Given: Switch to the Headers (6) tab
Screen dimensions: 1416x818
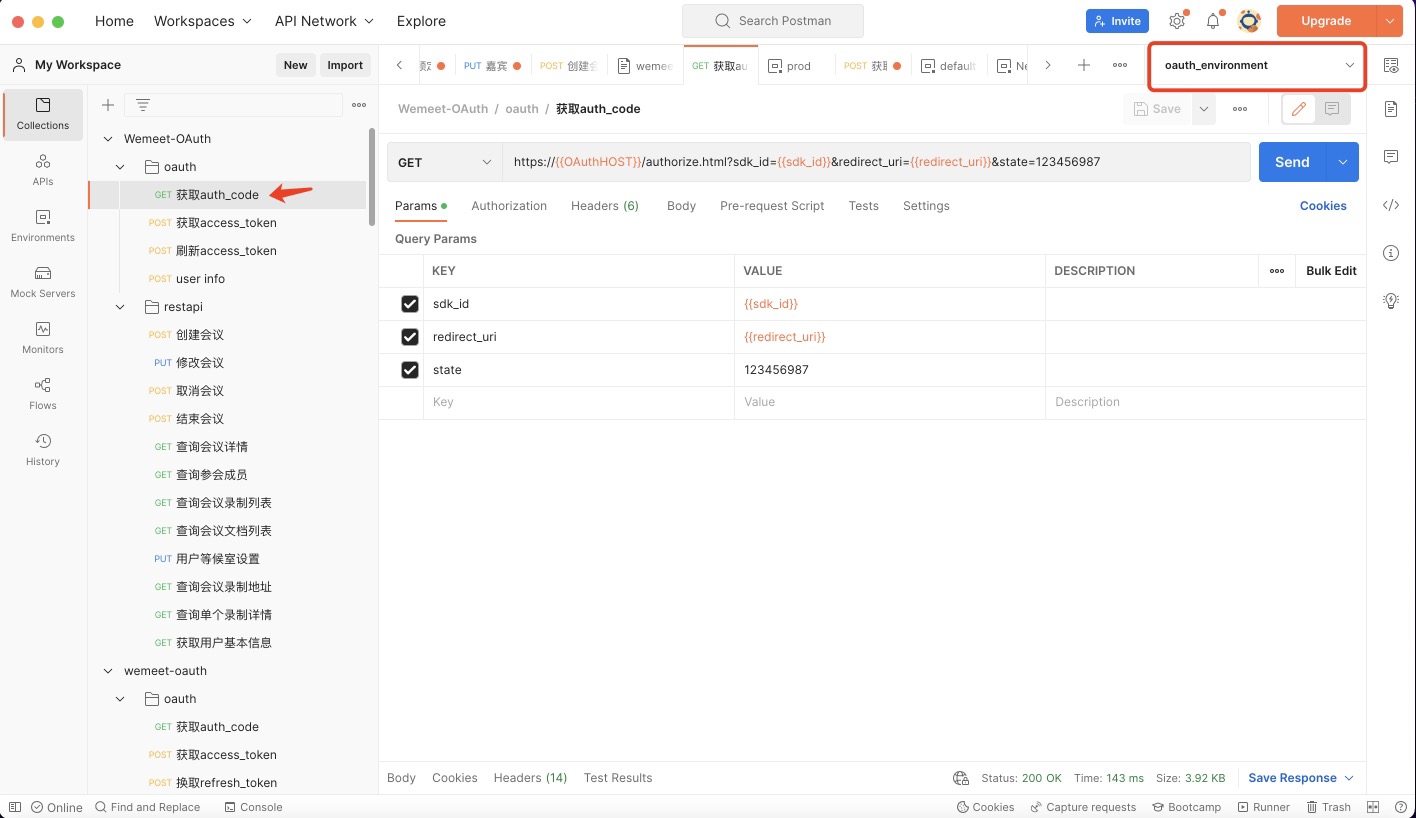Looking at the screenshot, I should click(605, 206).
